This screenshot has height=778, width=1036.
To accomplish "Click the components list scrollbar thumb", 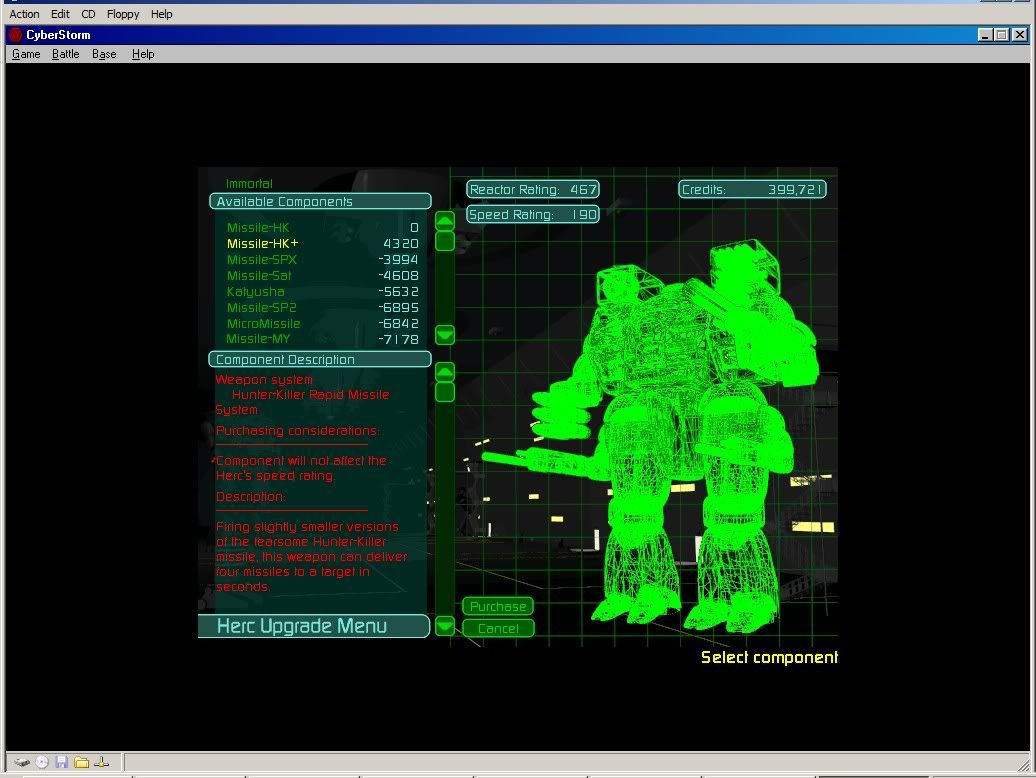I will tap(445, 241).
